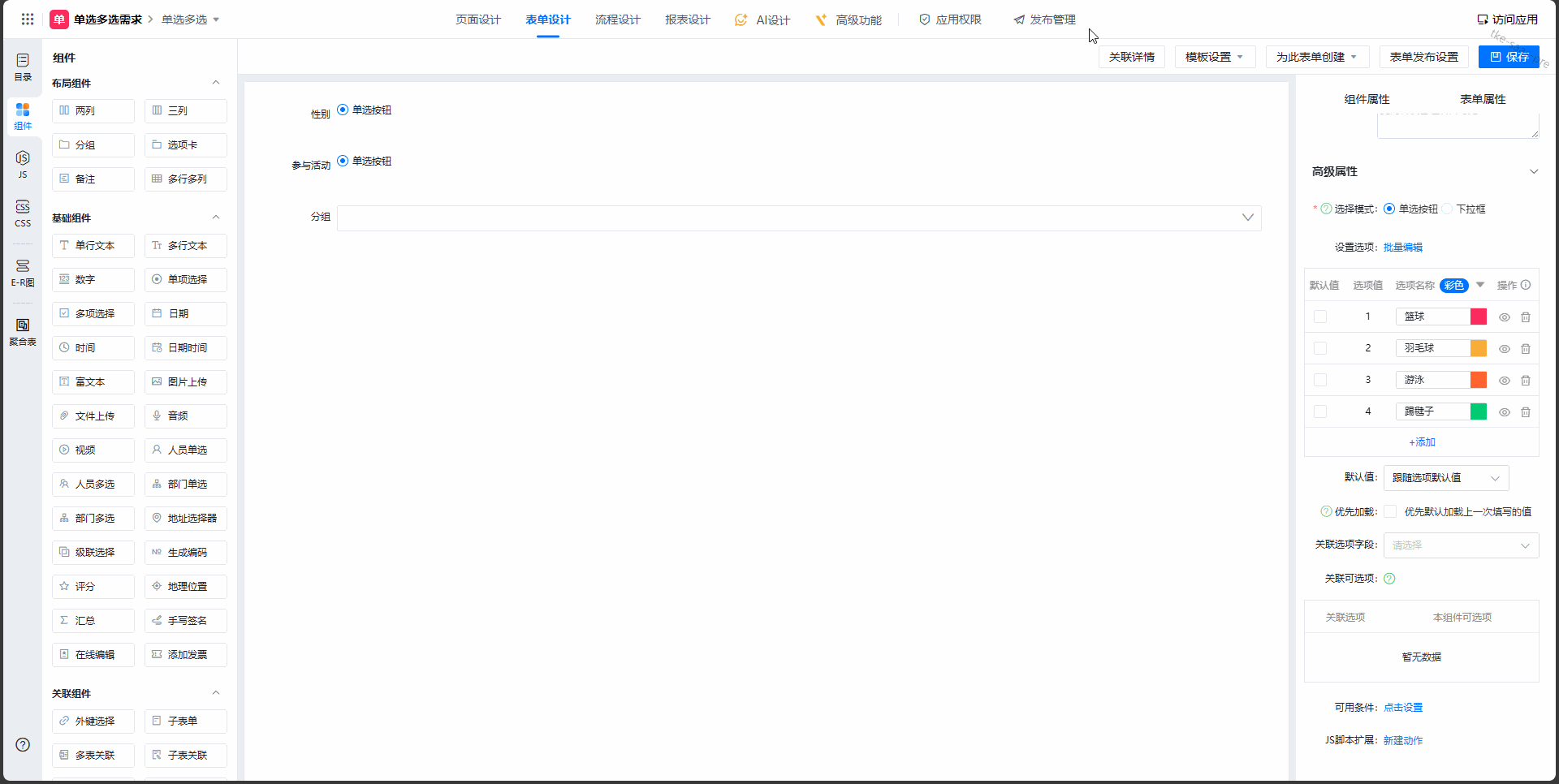Screen dimensions: 1559x784
Task: Click the 批量编辑 link
Action: point(1402,248)
